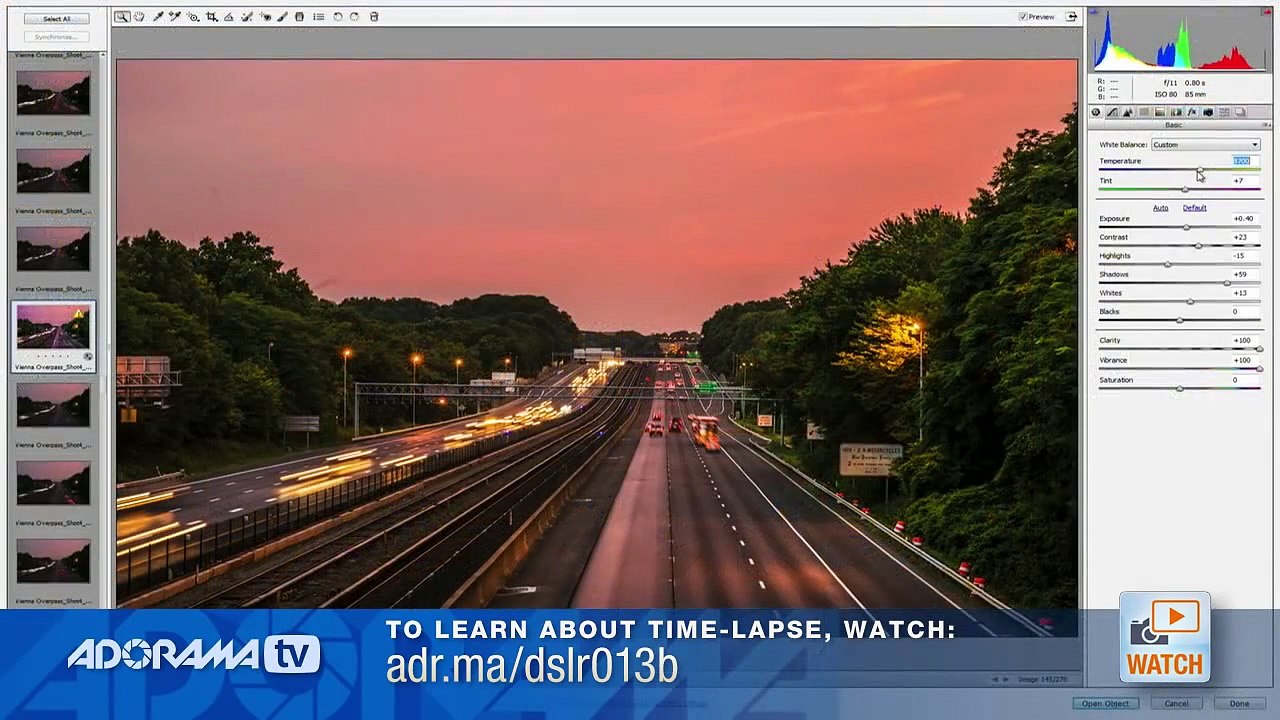Click the Shadows slider handle
This screenshot has height=720, width=1280.
pyautogui.click(x=1226, y=283)
